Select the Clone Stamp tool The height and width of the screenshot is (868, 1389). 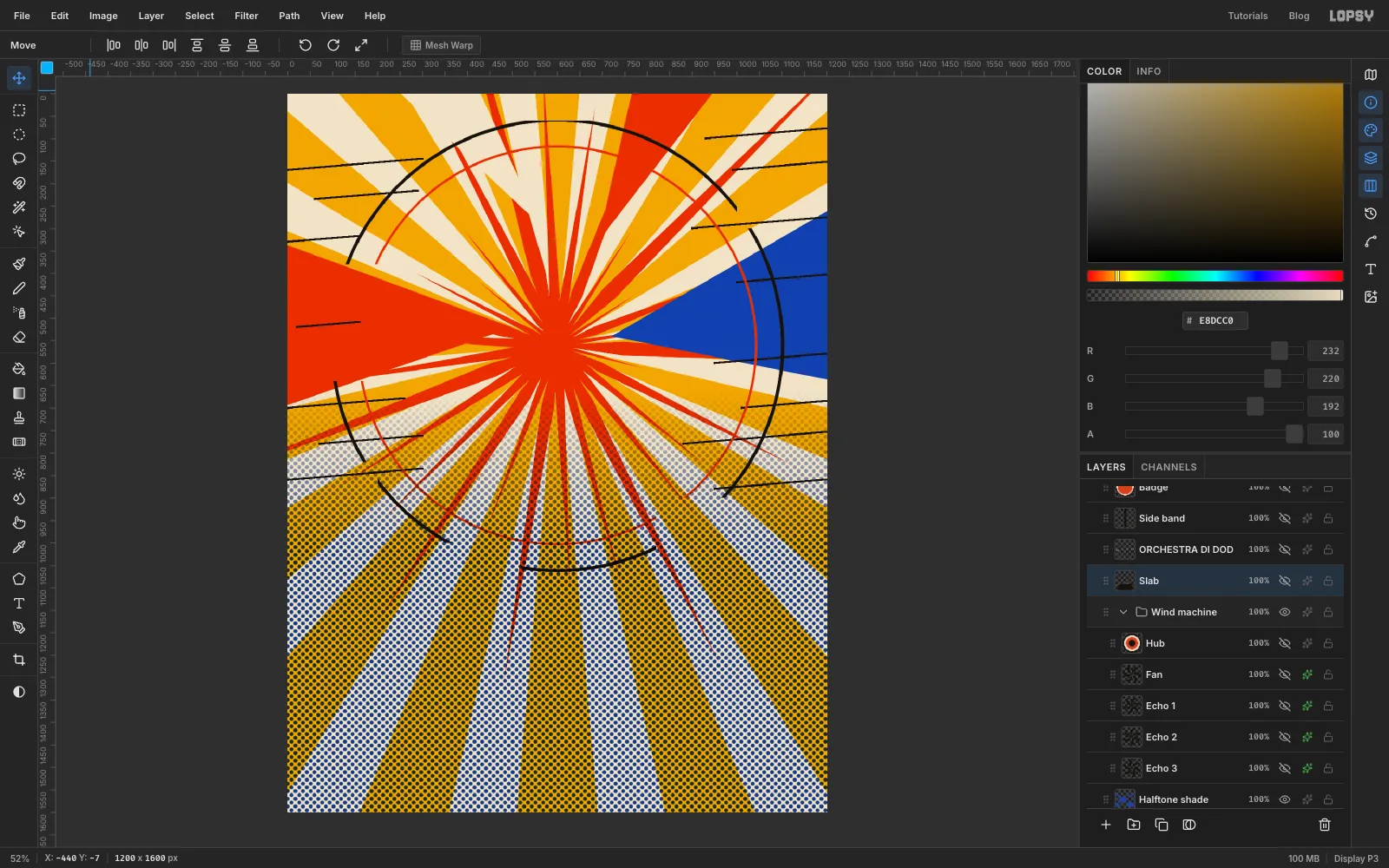19,418
